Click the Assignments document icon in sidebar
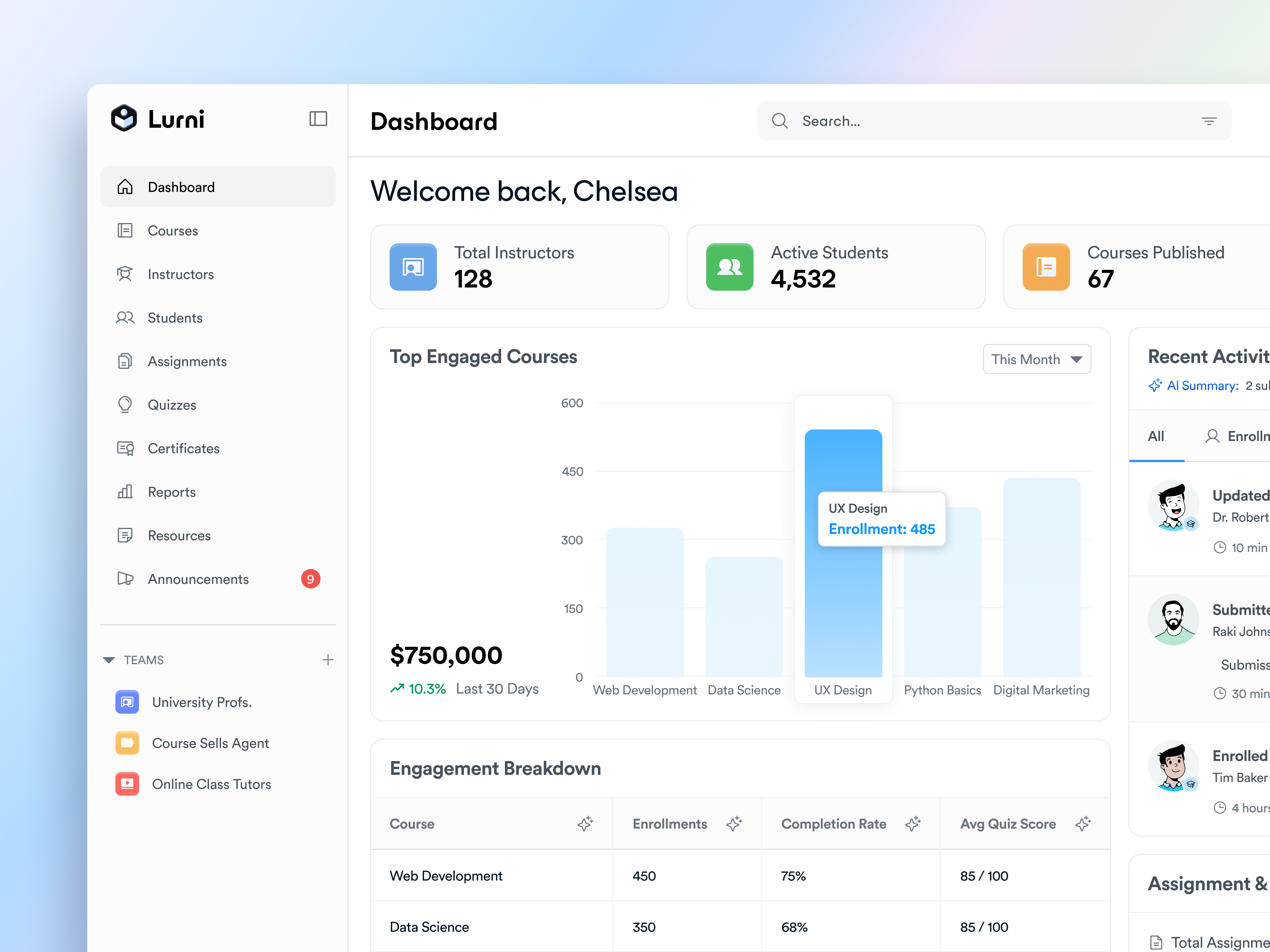1270x952 pixels. pyautogui.click(x=125, y=361)
